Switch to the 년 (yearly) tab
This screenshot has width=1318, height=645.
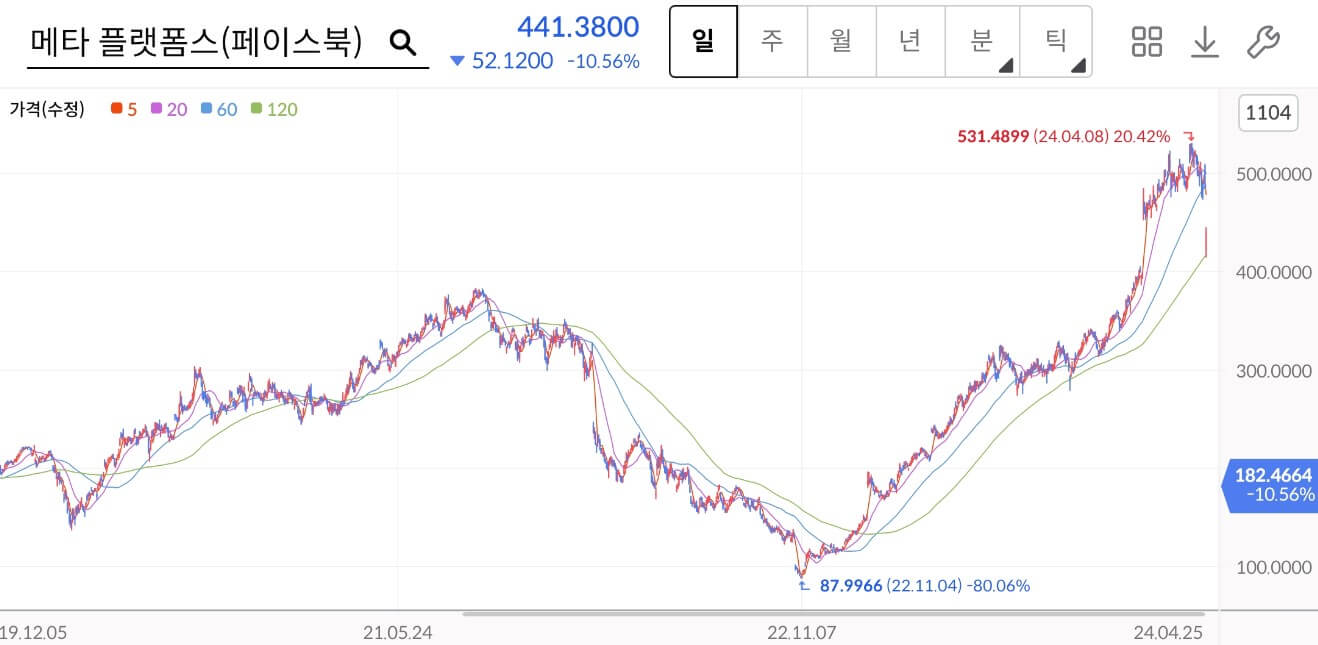tap(910, 42)
